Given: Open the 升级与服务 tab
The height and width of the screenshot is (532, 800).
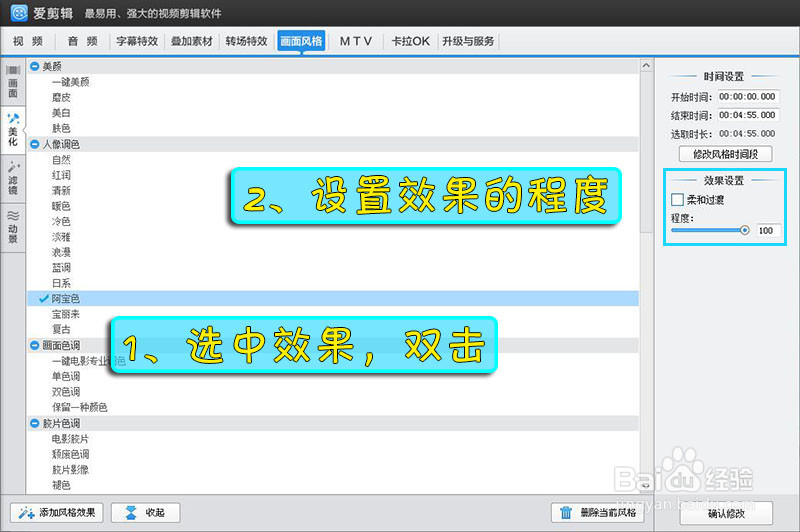Looking at the screenshot, I should click(x=468, y=41).
